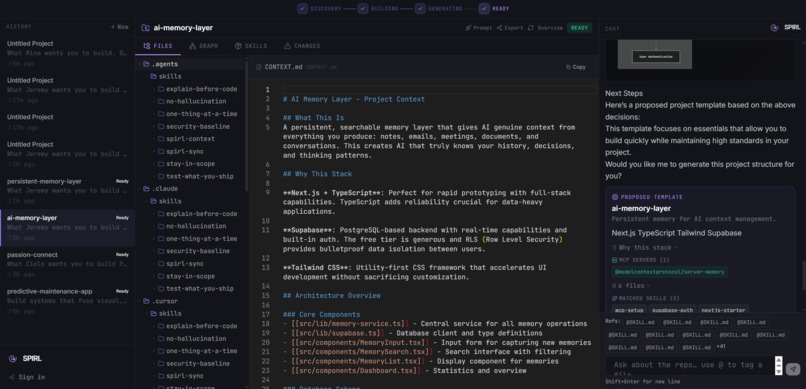806x389 pixels.
Task: Click the .agents folder icon
Action: (146, 64)
